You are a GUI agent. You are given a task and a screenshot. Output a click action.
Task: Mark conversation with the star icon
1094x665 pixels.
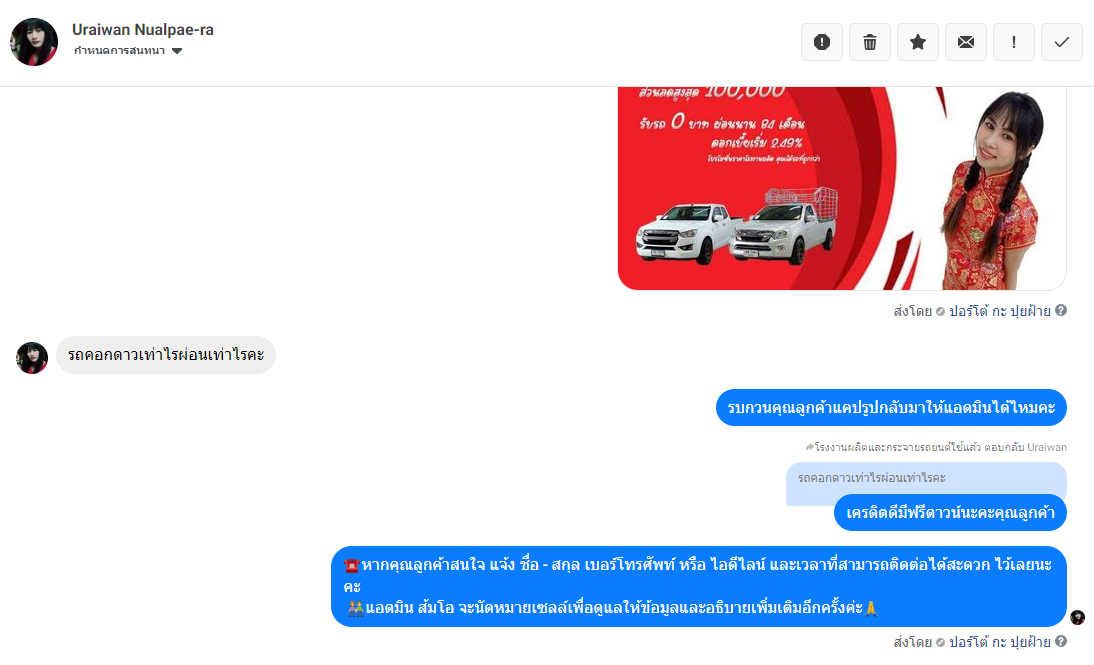[x=918, y=43]
